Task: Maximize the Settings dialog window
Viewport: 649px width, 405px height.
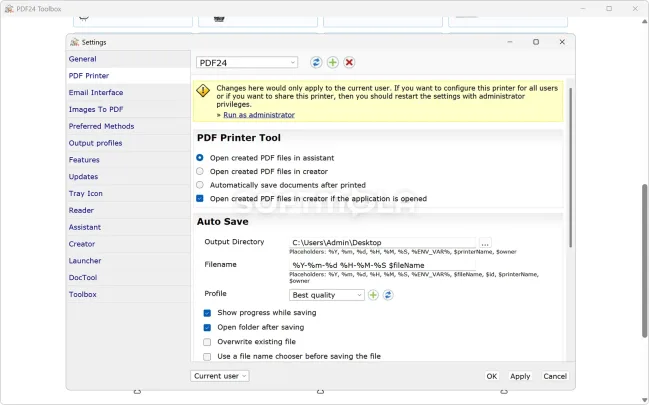Action: pyautogui.click(x=536, y=42)
